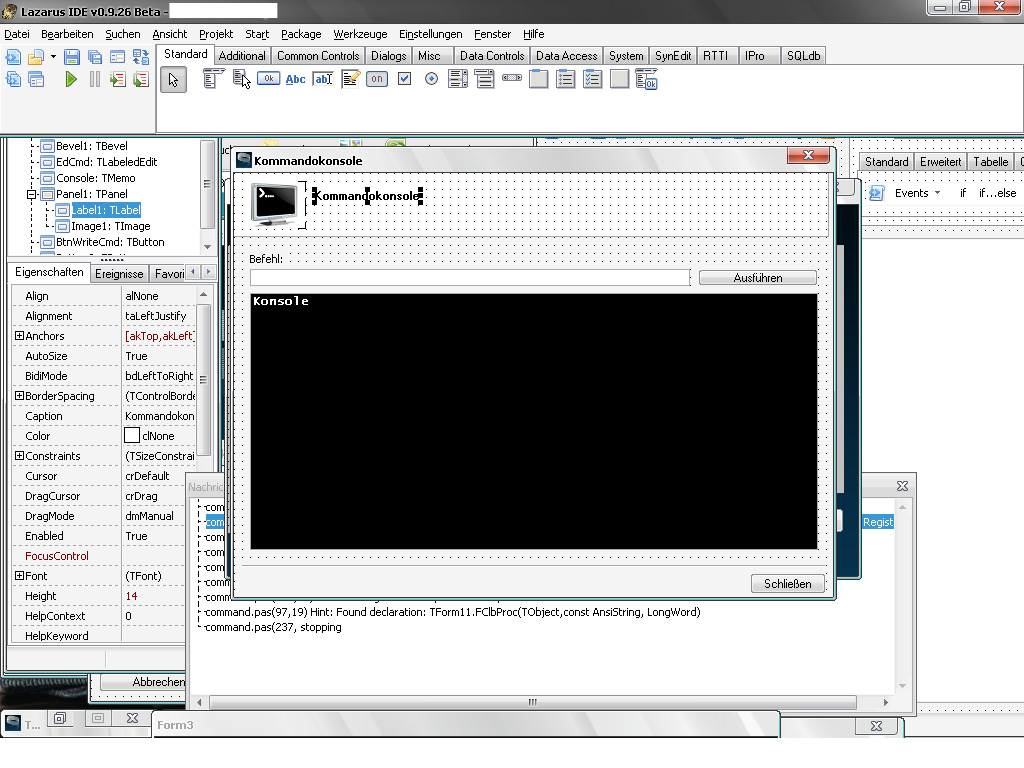Click the New Unit toolbar icon

13,57
